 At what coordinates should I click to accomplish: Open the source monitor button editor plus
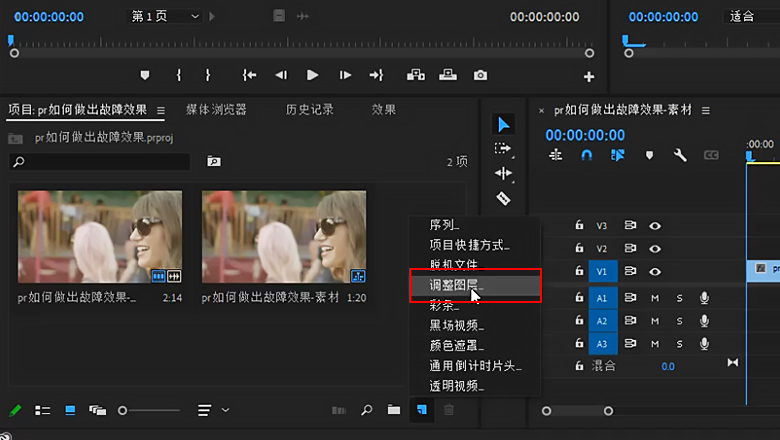click(589, 77)
